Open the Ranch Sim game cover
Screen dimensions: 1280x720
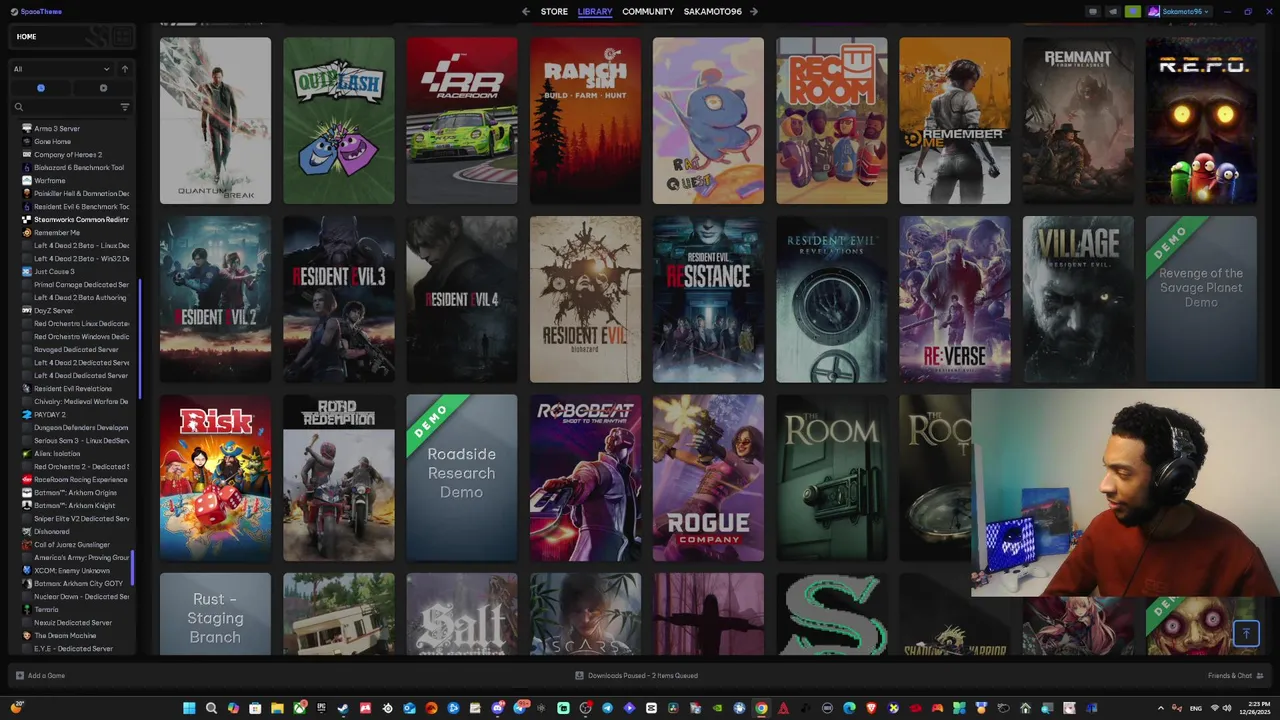coord(585,120)
